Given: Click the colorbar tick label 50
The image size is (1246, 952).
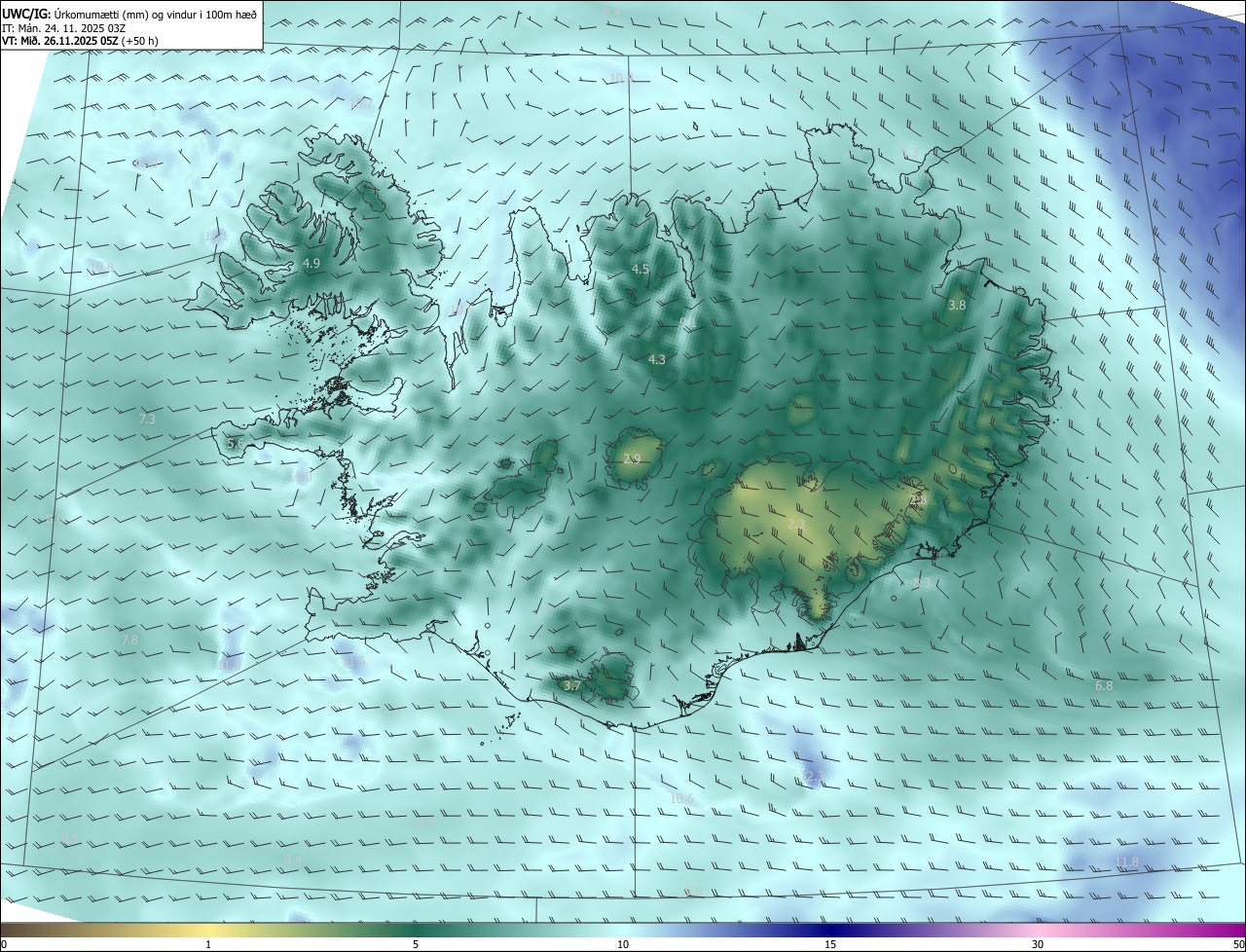Looking at the screenshot, I should [x=1238, y=944].
